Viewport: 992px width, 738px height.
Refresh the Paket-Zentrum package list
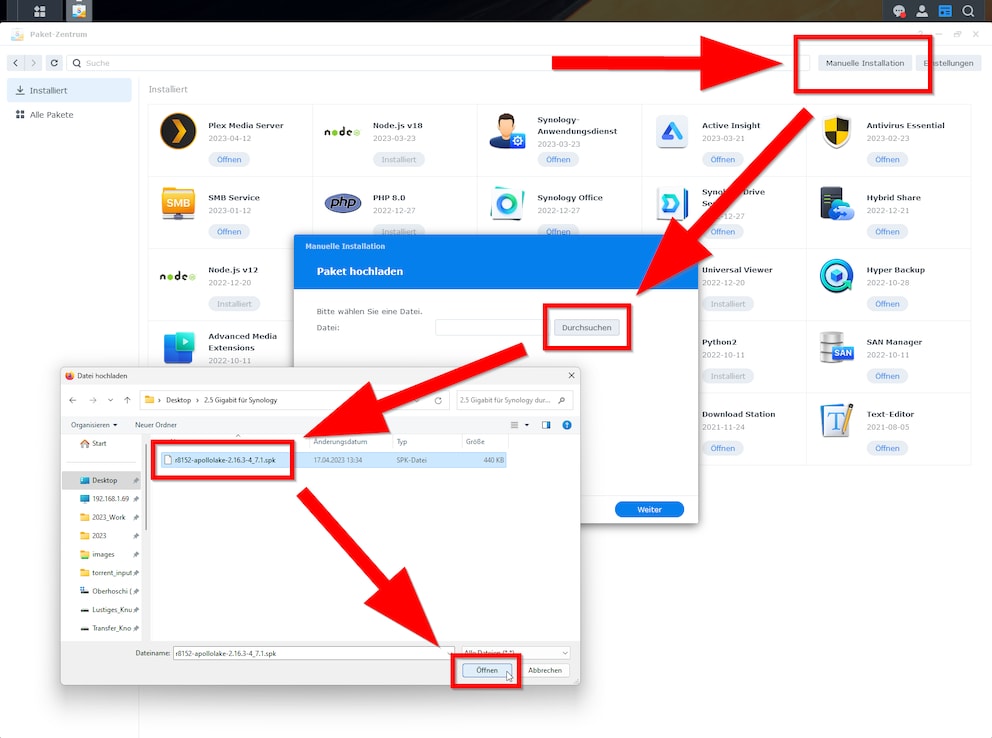(54, 63)
